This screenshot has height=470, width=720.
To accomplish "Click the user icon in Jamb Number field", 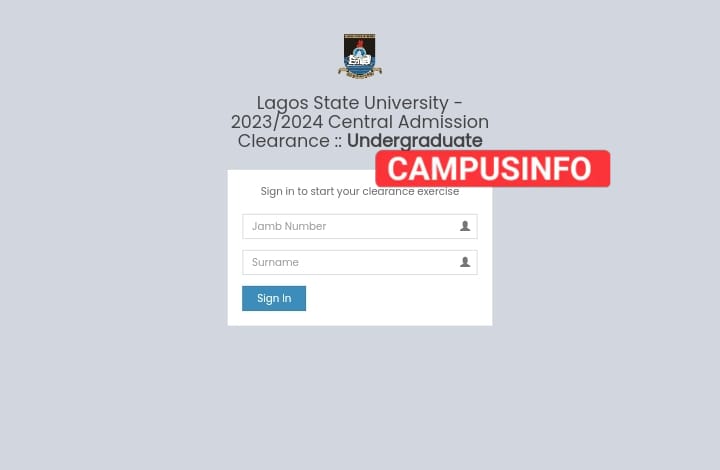I will click(x=465, y=226).
